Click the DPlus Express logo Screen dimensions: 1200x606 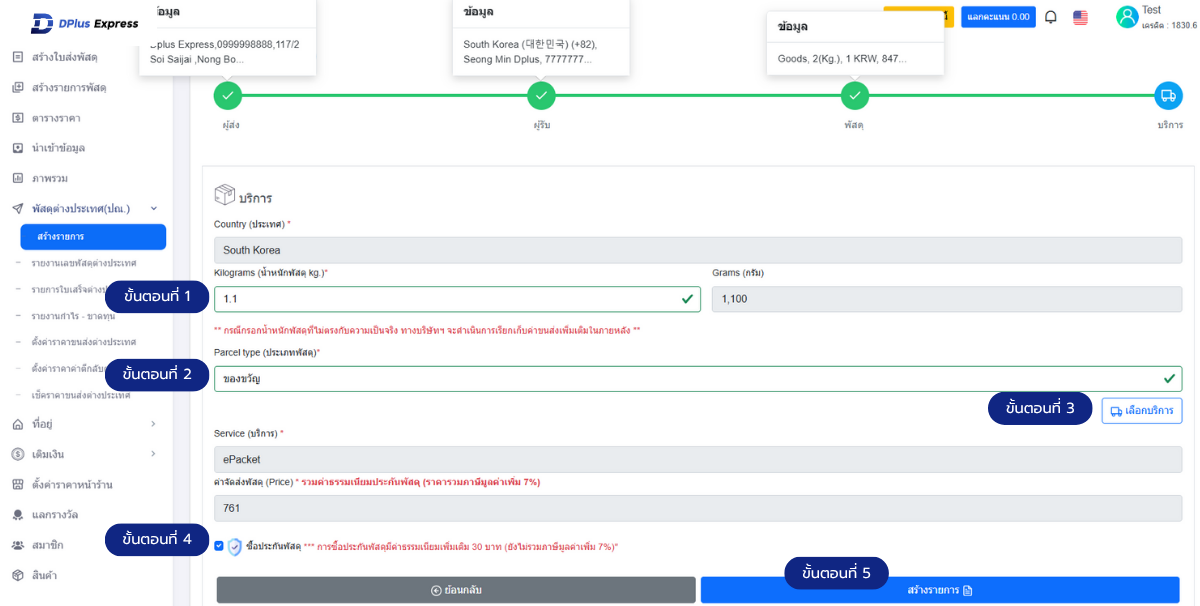[x=84, y=23]
